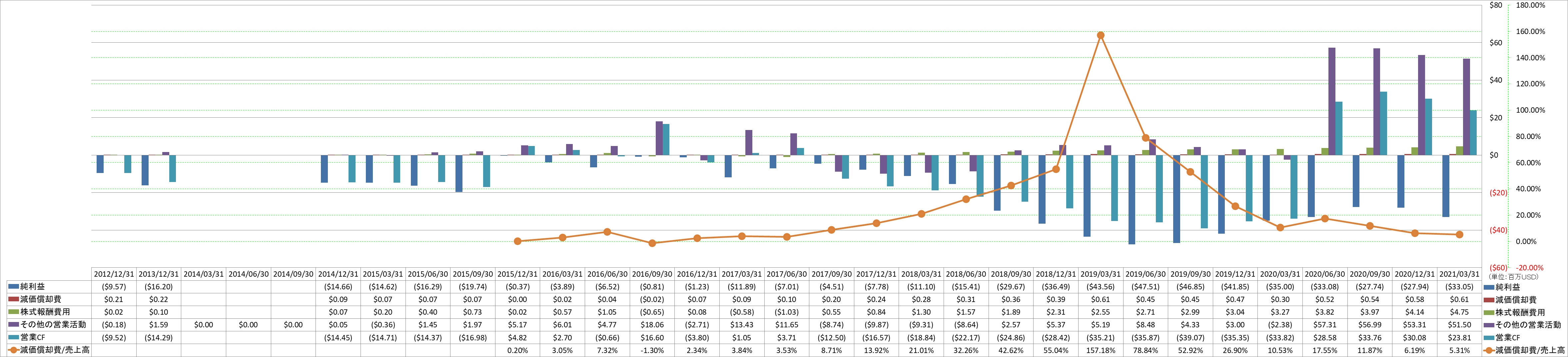Select the ($39.07) operating cash flow cell

coord(1190,338)
